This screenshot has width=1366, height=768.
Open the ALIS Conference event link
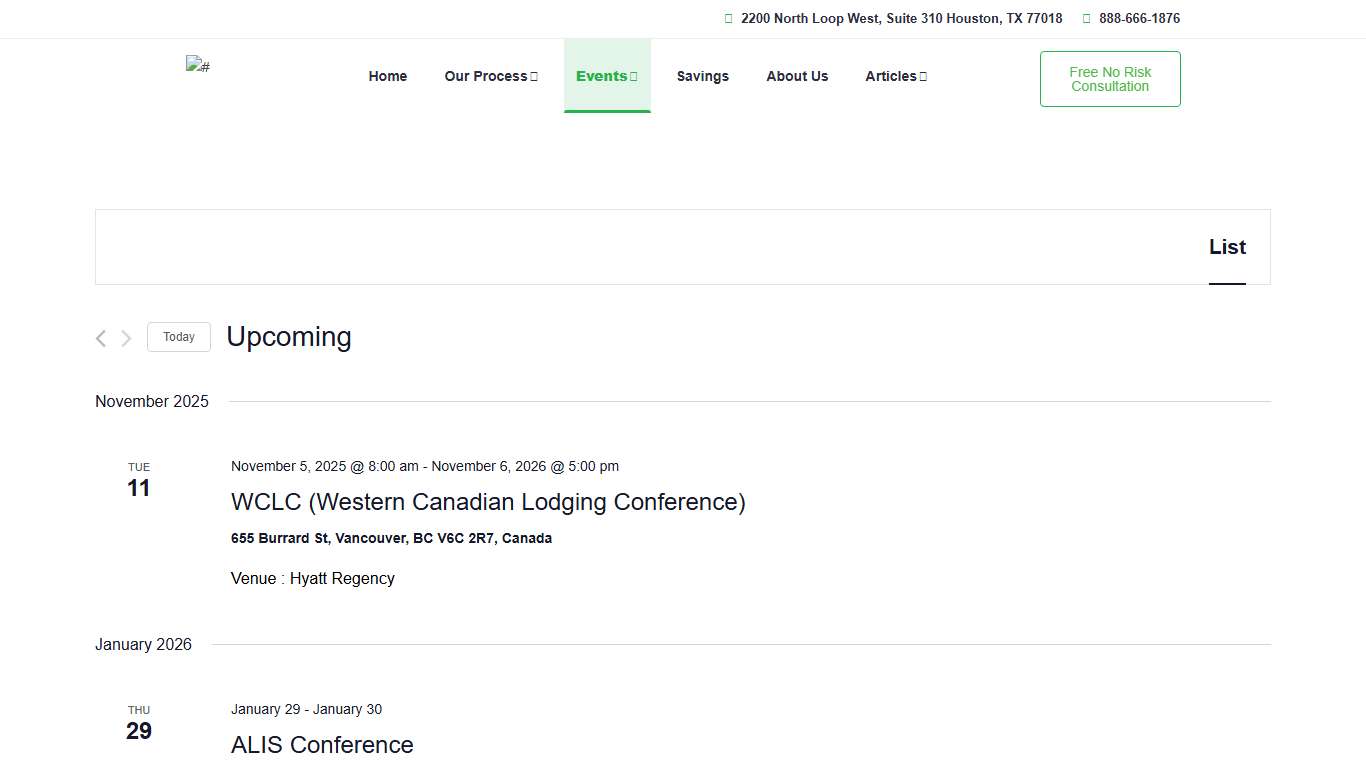[322, 745]
